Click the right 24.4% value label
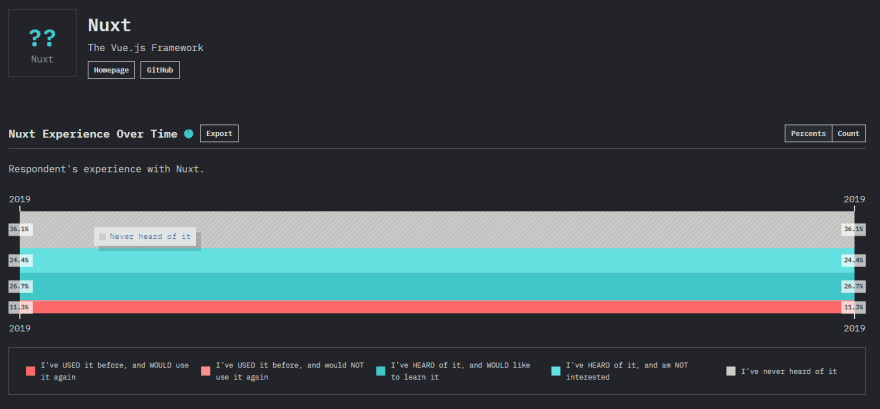 click(x=853, y=260)
